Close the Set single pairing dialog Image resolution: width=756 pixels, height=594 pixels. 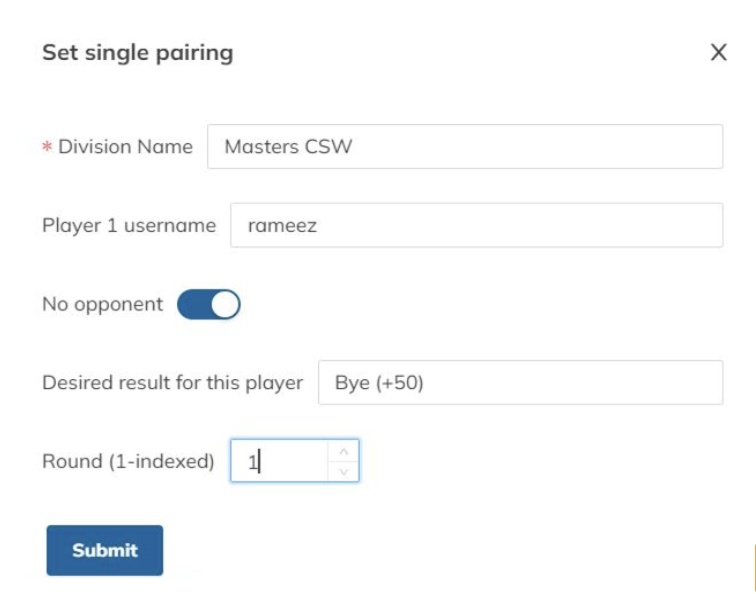(718, 53)
